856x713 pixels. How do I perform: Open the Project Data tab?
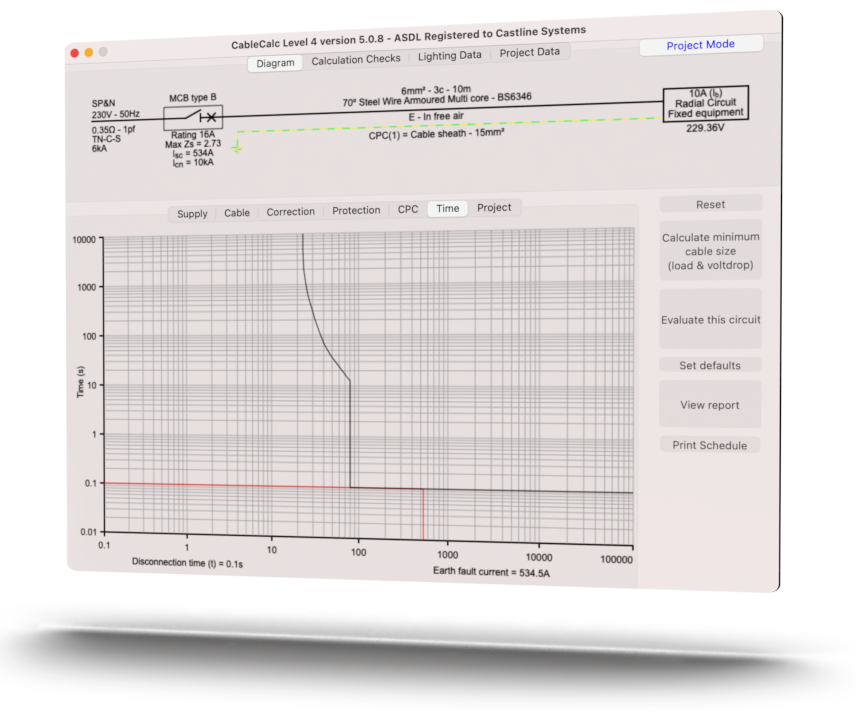tap(529, 52)
